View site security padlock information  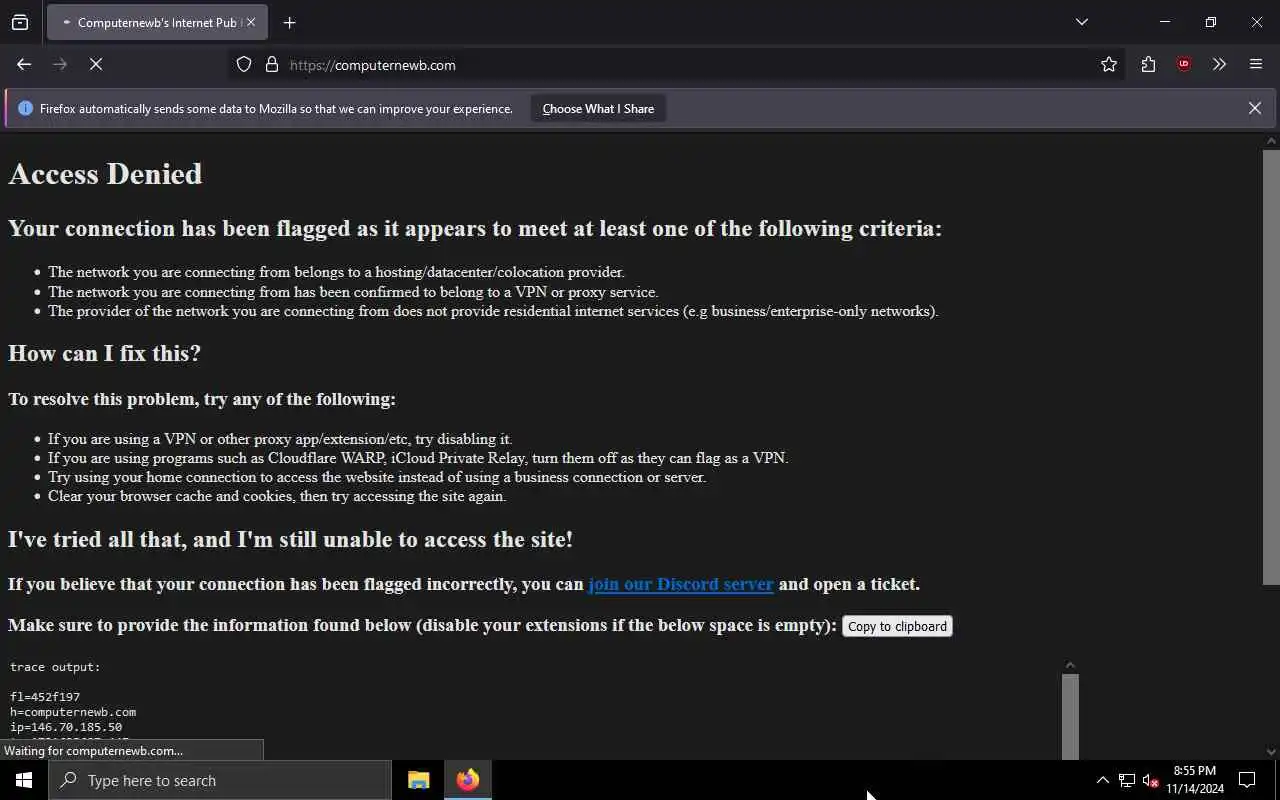[x=271, y=64]
